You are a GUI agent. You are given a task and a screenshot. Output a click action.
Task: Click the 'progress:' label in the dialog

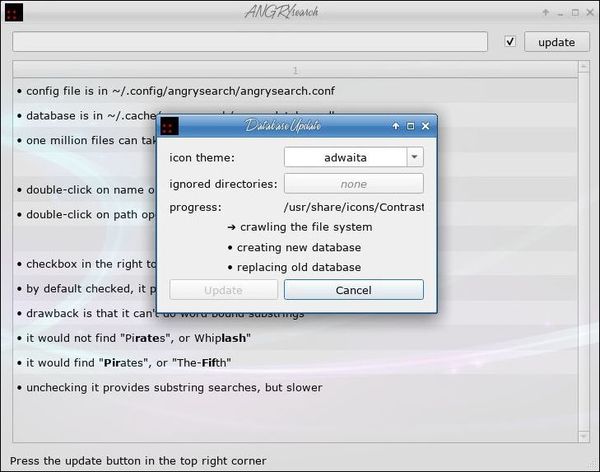tap(196, 207)
